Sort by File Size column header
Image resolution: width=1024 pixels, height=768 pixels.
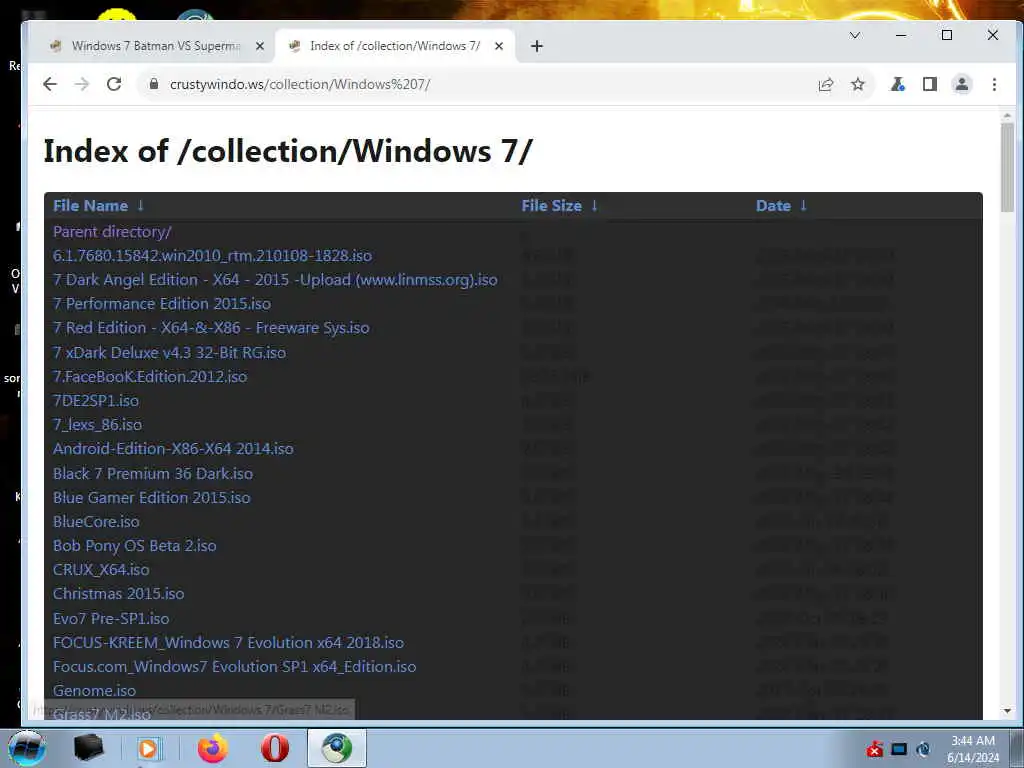(x=560, y=206)
